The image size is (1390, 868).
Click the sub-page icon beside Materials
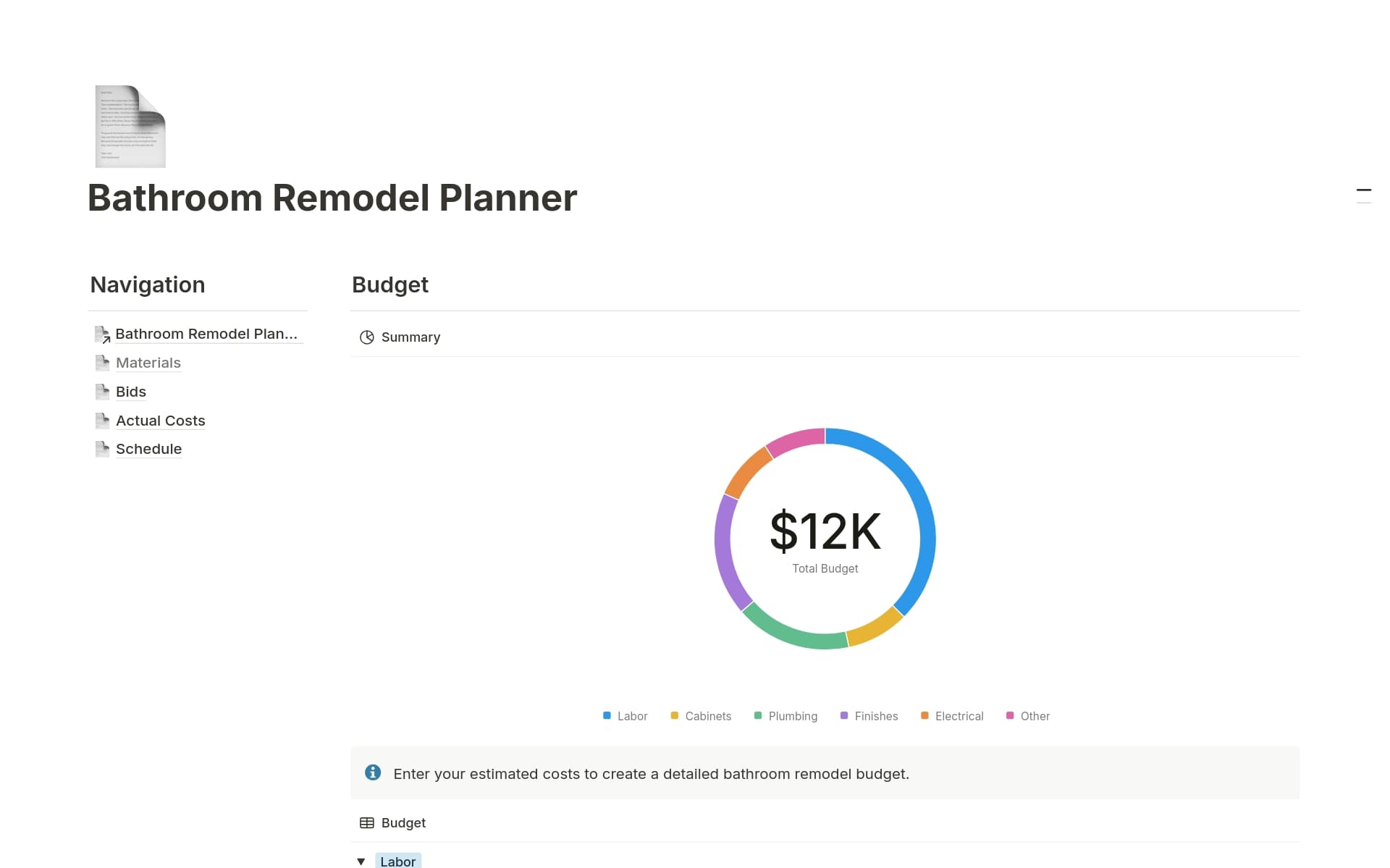(x=101, y=362)
